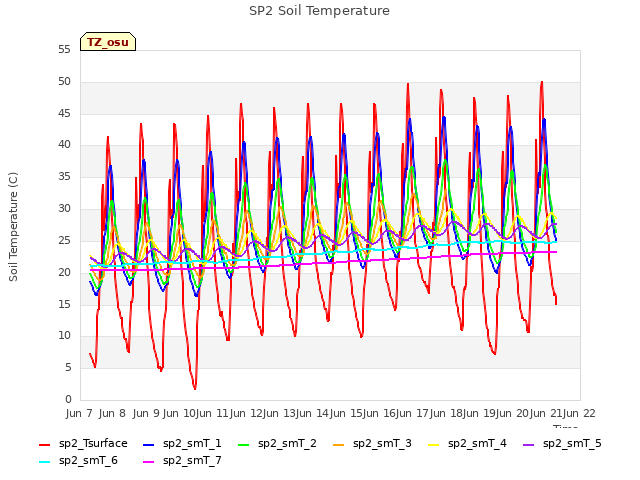Click the 0 y-axis tick label
Image resolution: width=640 pixels, height=480 pixels.
tap(68, 399)
